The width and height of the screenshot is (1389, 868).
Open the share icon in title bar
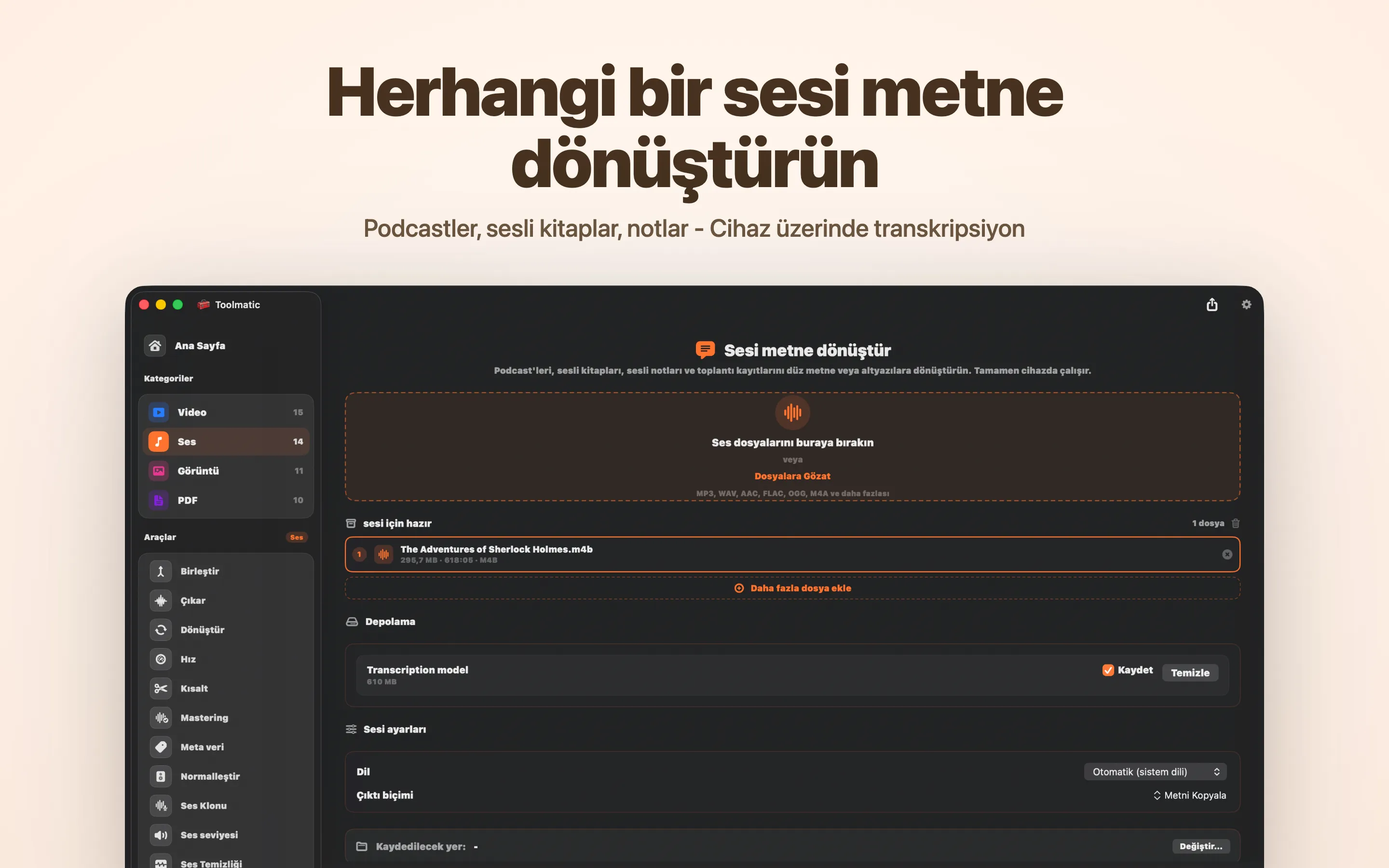tap(1212, 304)
